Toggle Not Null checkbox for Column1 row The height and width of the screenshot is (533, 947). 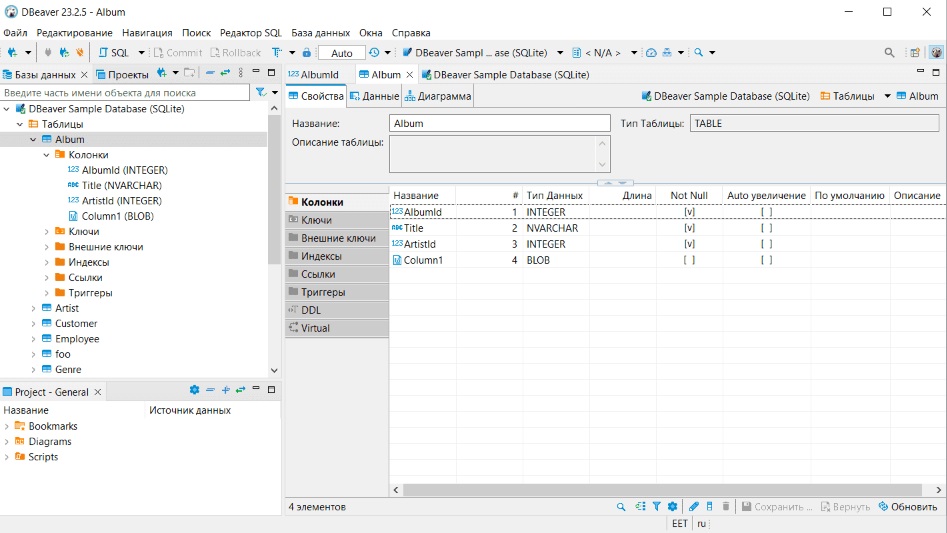click(689, 260)
